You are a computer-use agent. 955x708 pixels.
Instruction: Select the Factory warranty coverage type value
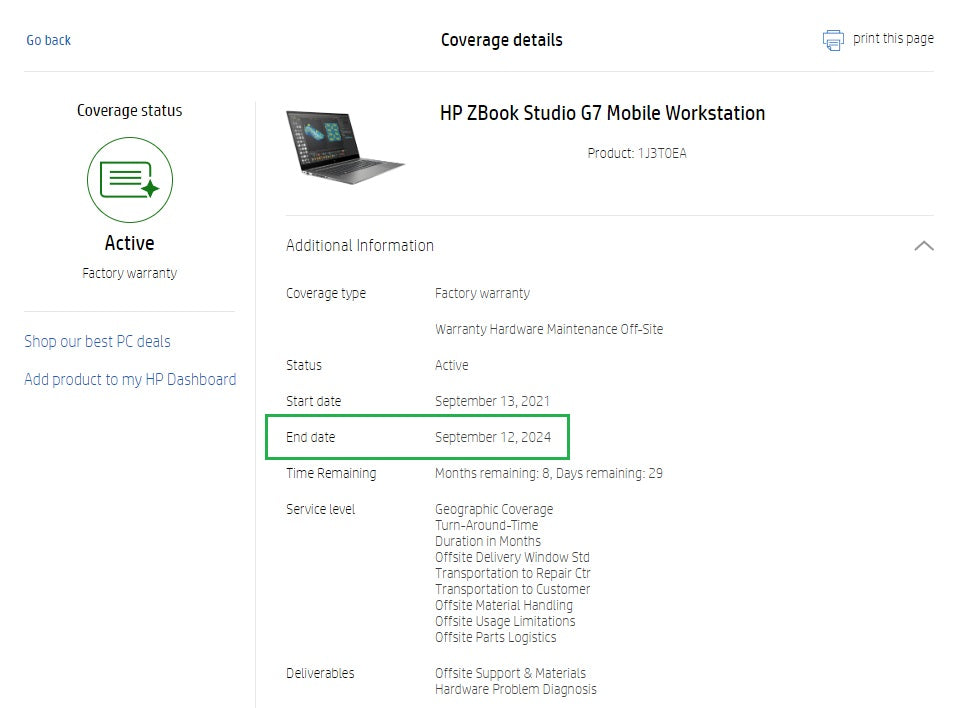(483, 293)
